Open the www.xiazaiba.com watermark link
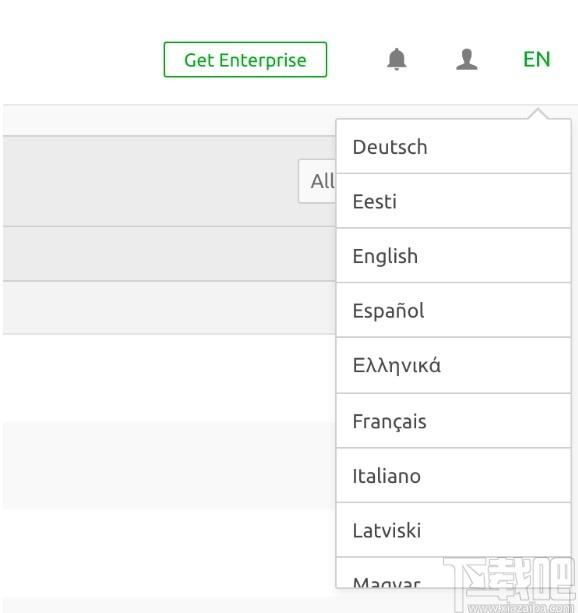Image resolution: width=578 pixels, height=613 pixels. pyautogui.click(x=519, y=608)
